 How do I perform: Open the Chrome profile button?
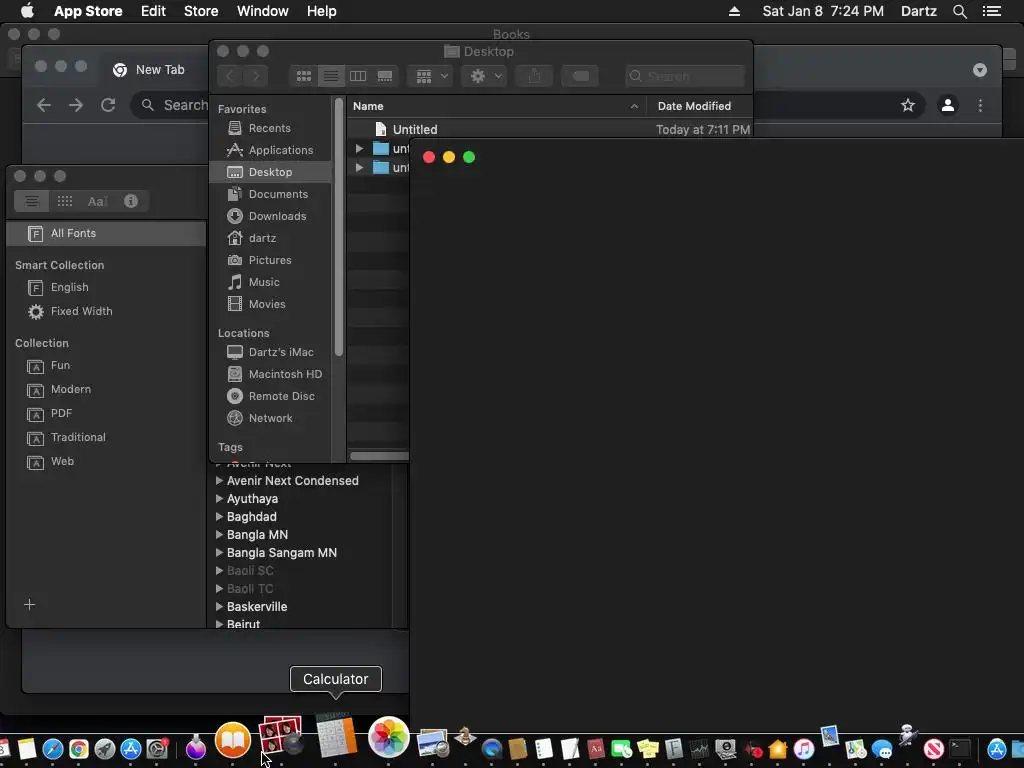tap(948, 105)
